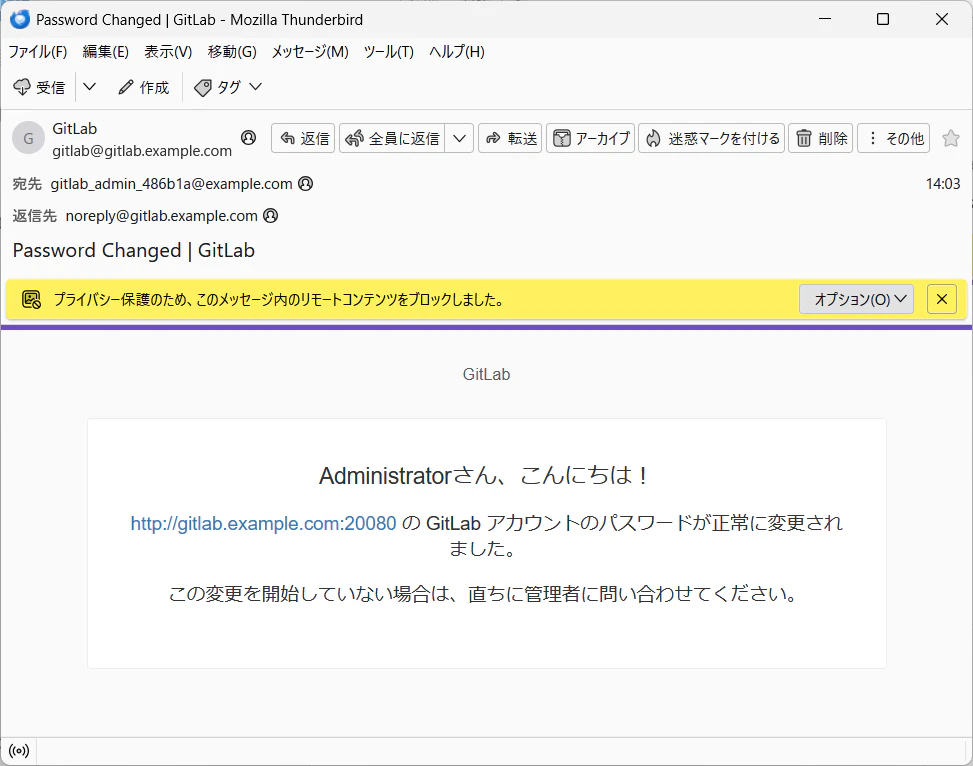
Task: Open the ツール(T) menu
Action: [x=388, y=52]
